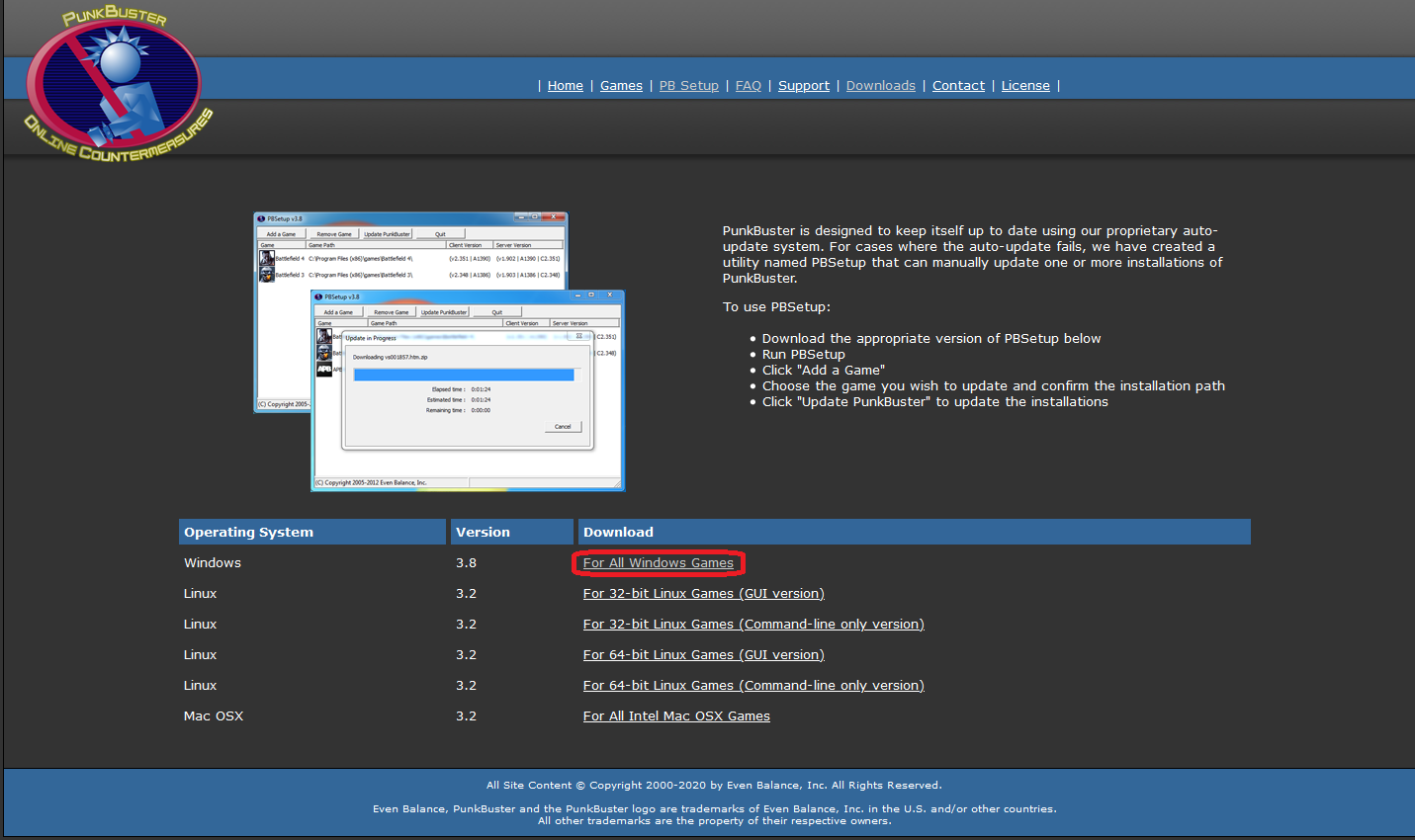Click the "Run PBSetup" bullet text
1415x840 pixels.
pos(804,355)
